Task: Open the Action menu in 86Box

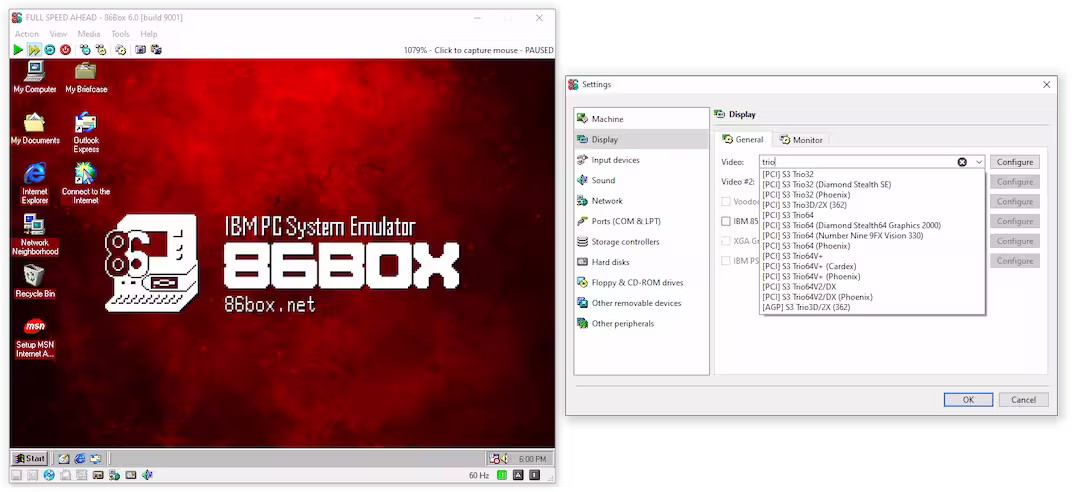Action: pyautogui.click(x=27, y=34)
